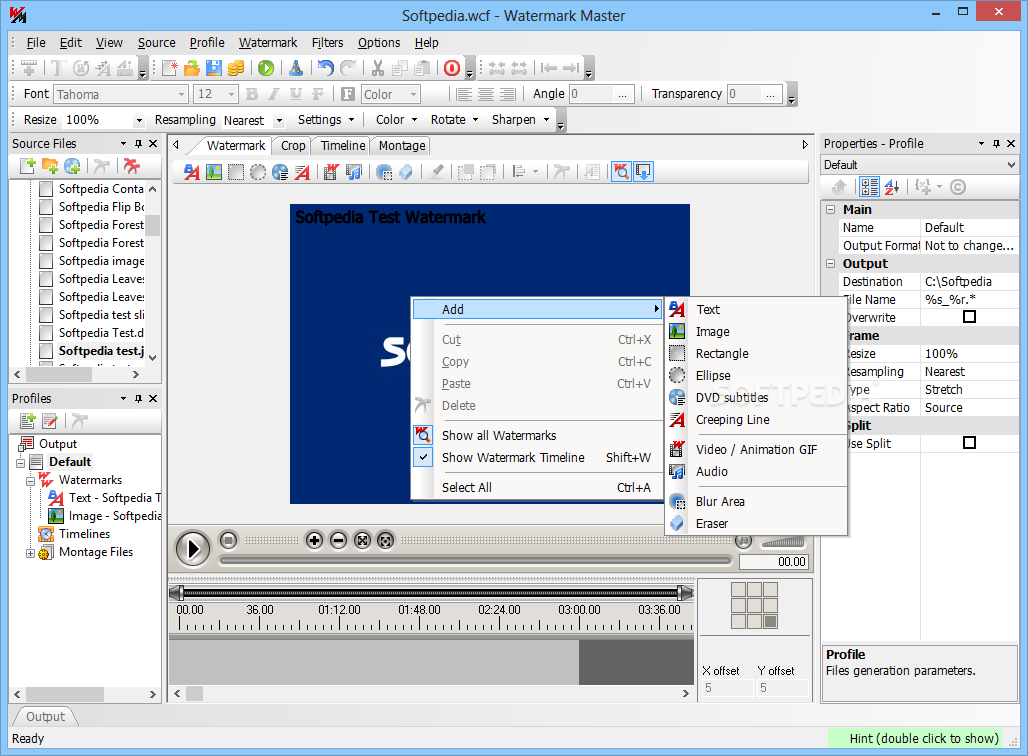Toggle the Overwrite property checkbox
Image resolution: width=1028 pixels, height=756 pixels.
(x=969, y=317)
